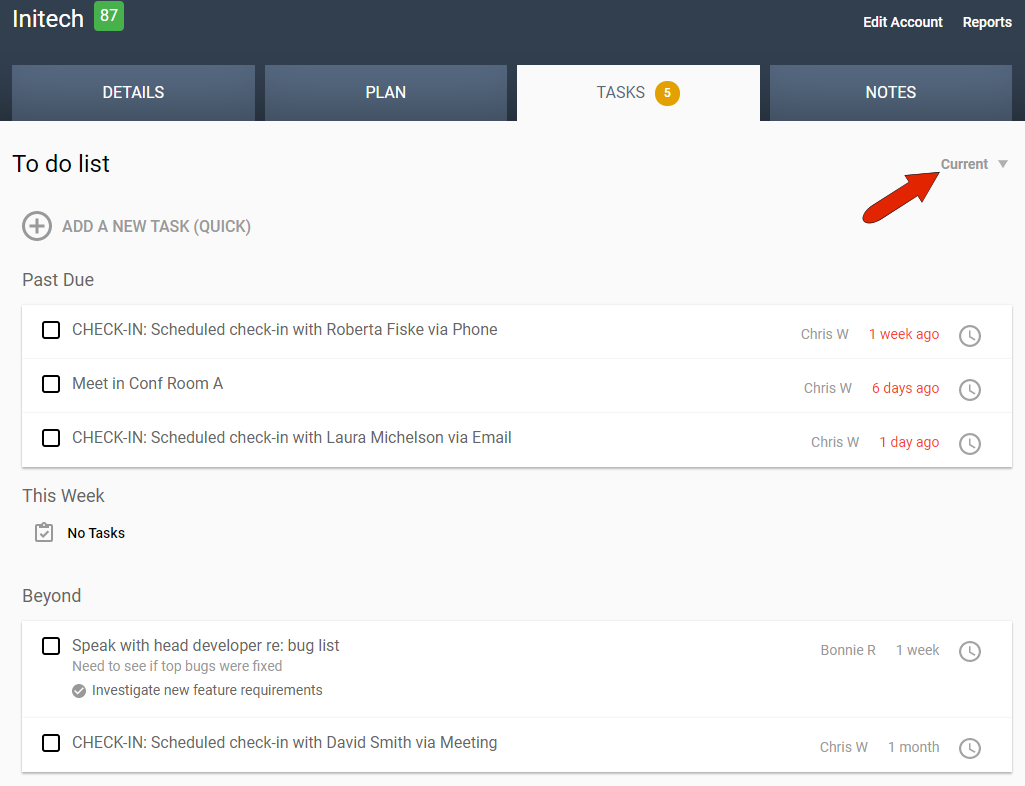This screenshot has width=1025, height=786.
Task: Open the Reports link
Action: coord(986,22)
